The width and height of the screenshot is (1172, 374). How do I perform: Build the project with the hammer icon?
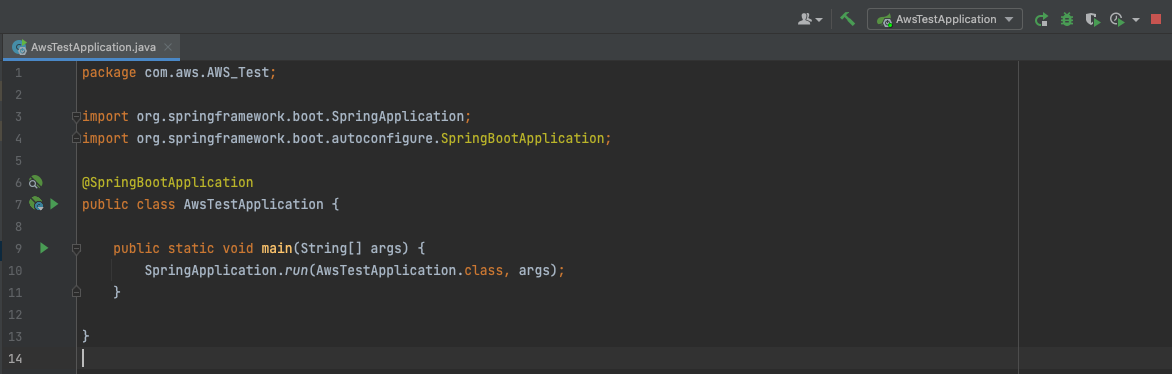click(x=847, y=19)
